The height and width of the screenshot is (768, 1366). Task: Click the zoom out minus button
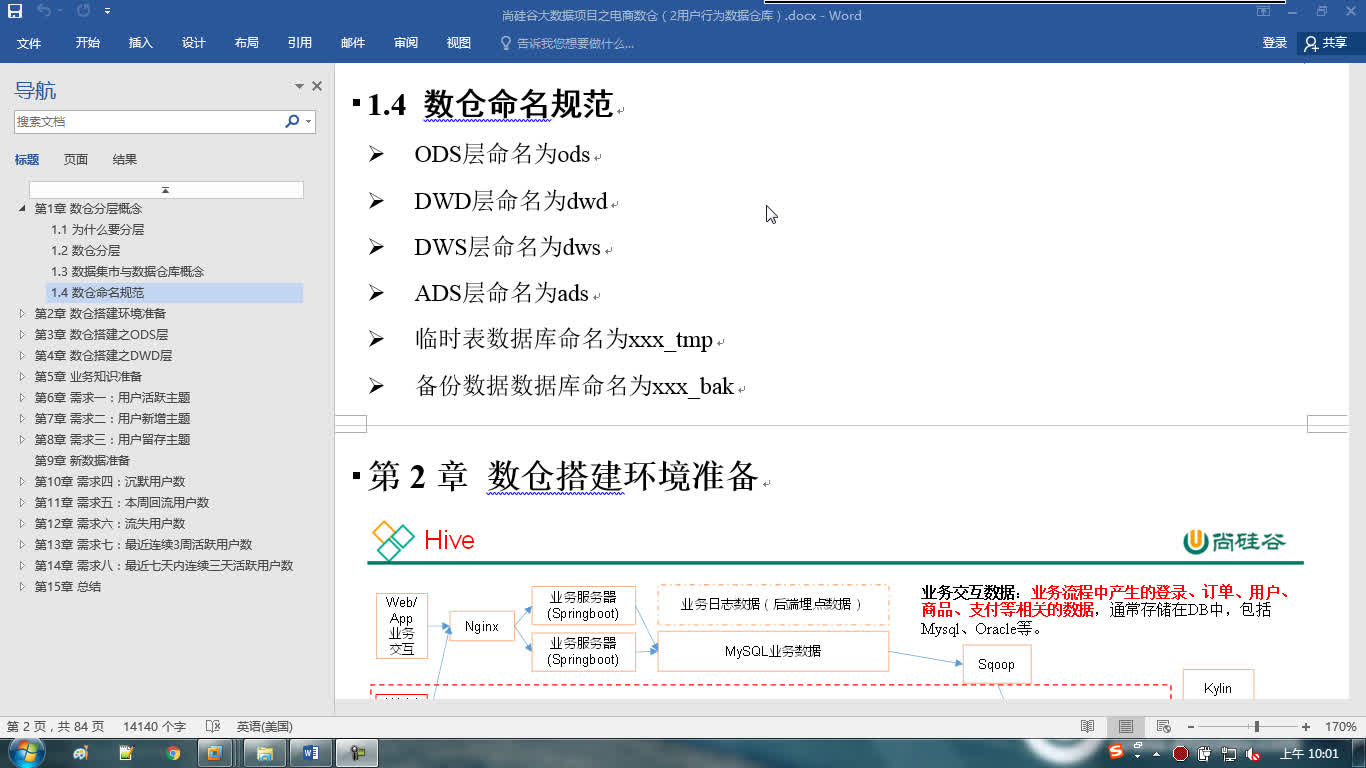pos(1192,726)
